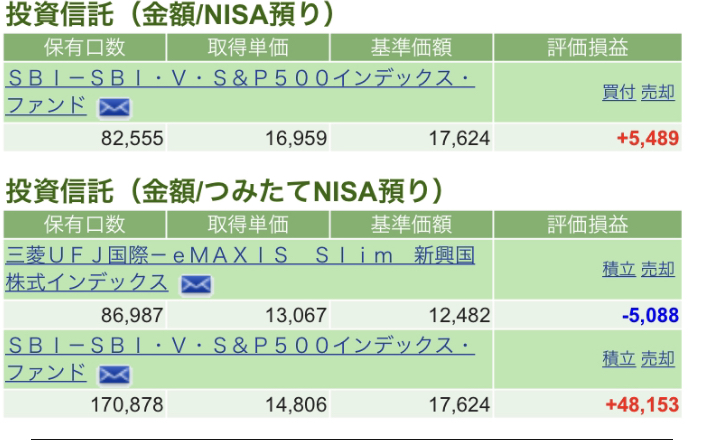The image size is (702, 440).
Task: Click 売却 link for つみたてNISA S&P500 fund
Action: click(x=658, y=359)
